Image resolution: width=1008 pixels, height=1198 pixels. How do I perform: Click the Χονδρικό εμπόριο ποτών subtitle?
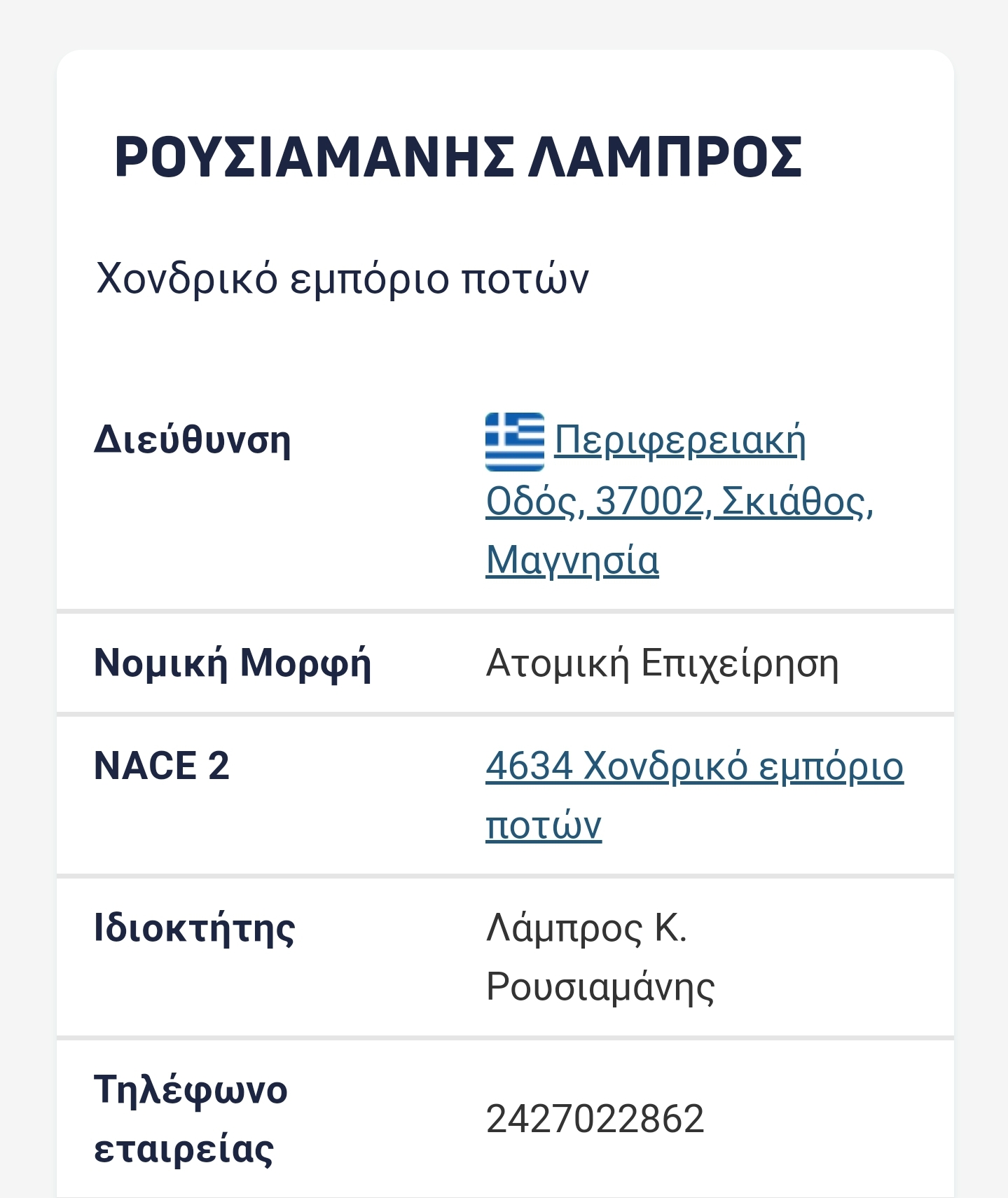[x=342, y=279]
